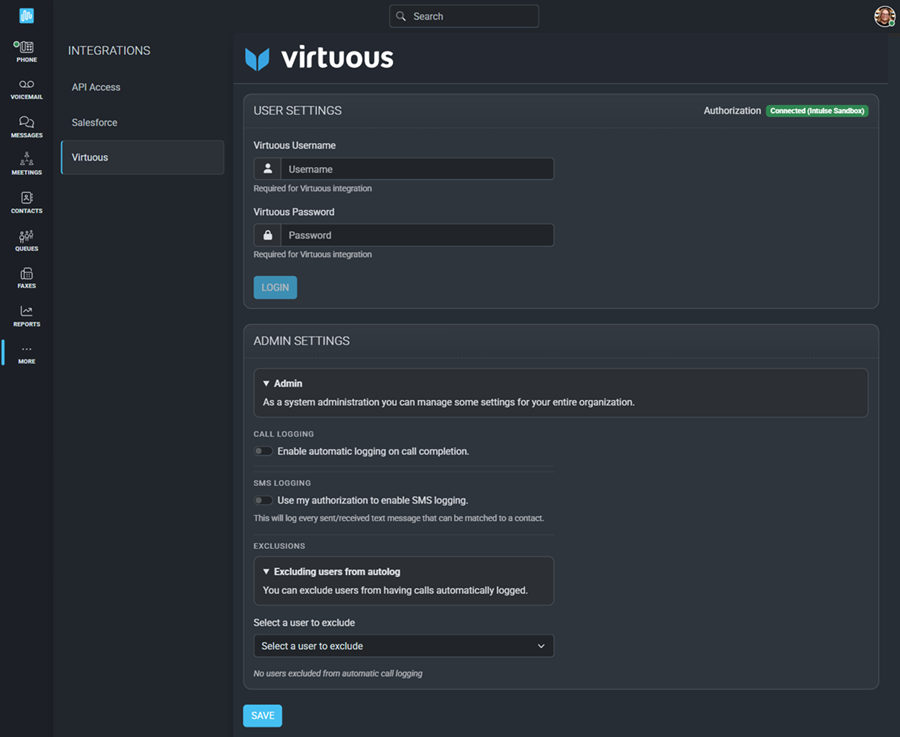Open Voicemail from the sidebar
The width and height of the screenshot is (900, 737).
[26, 90]
